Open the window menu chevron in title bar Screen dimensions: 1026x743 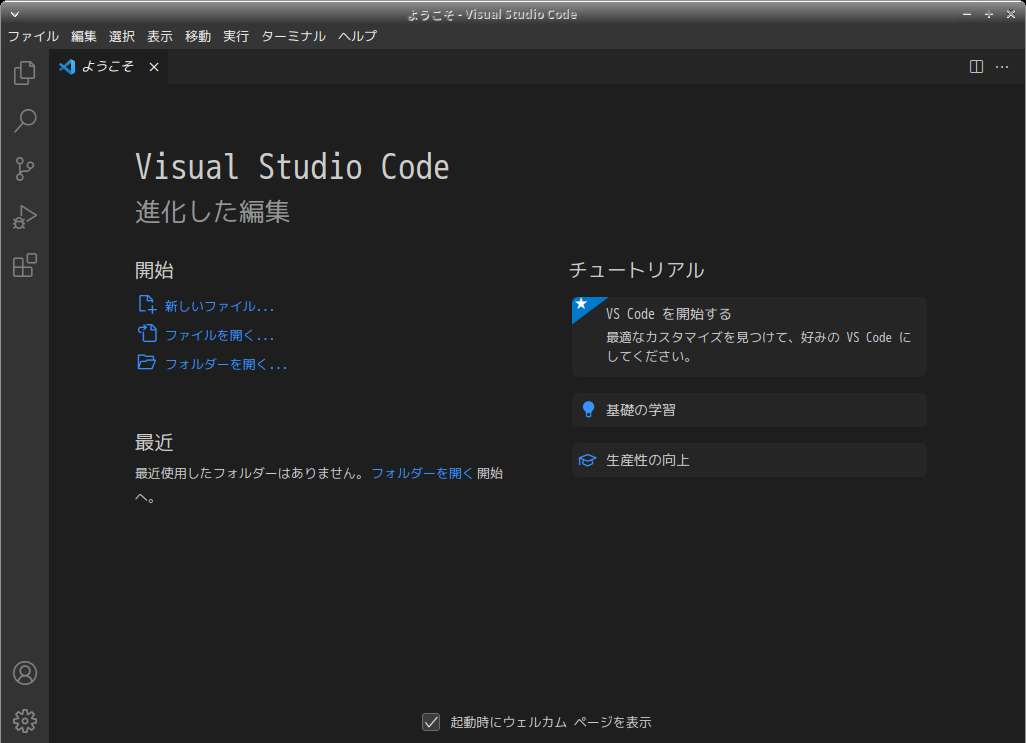click(x=14, y=14)
